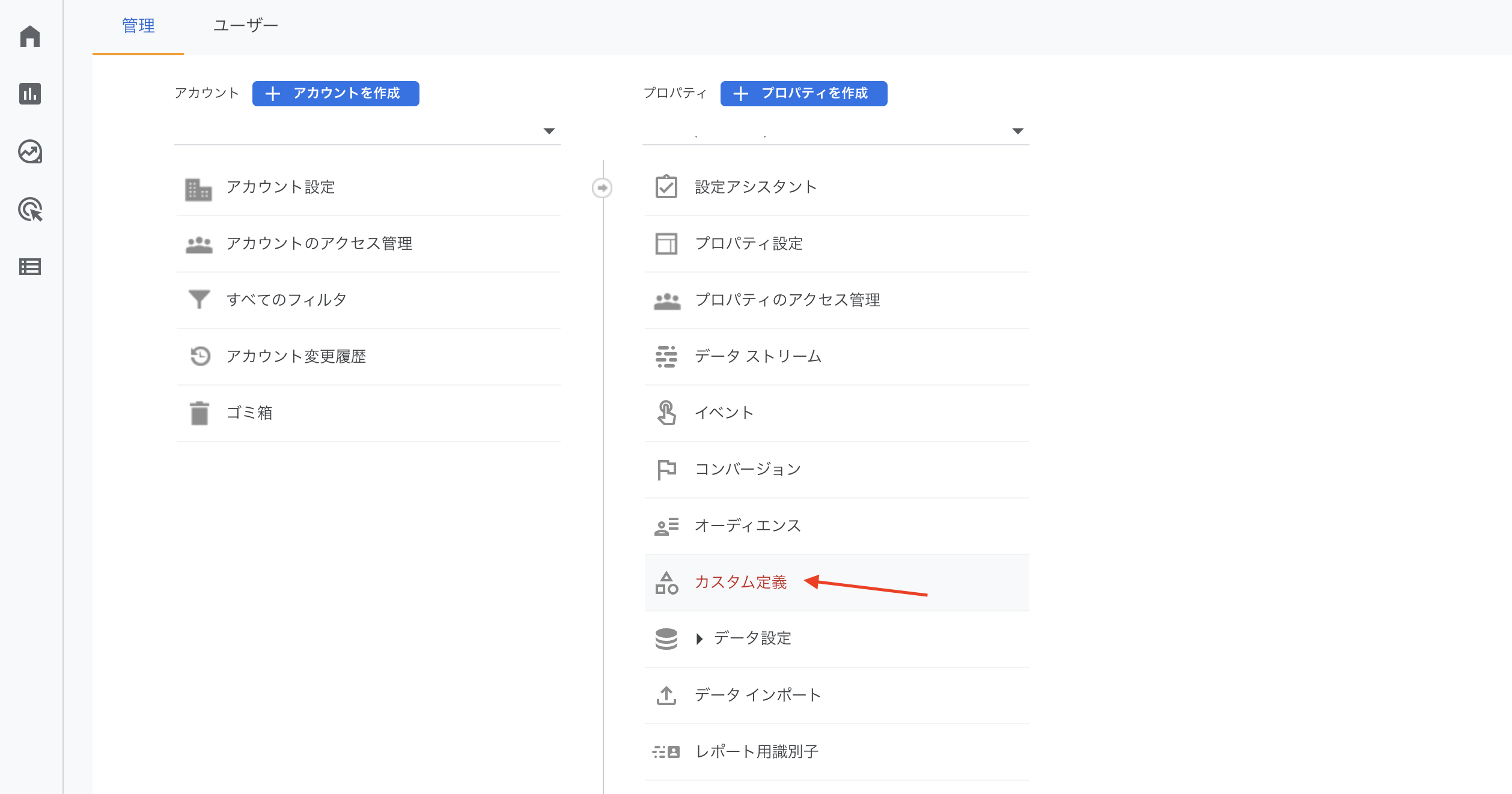
Task: Click アカウントを作成 button
Action: click(x=335, y=94)
